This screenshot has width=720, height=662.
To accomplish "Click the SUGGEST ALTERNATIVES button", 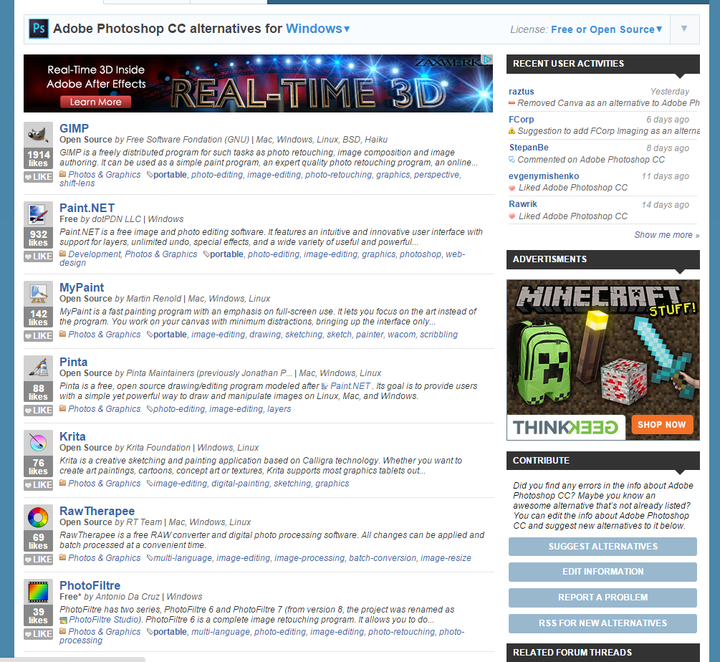I will point(602,546).
